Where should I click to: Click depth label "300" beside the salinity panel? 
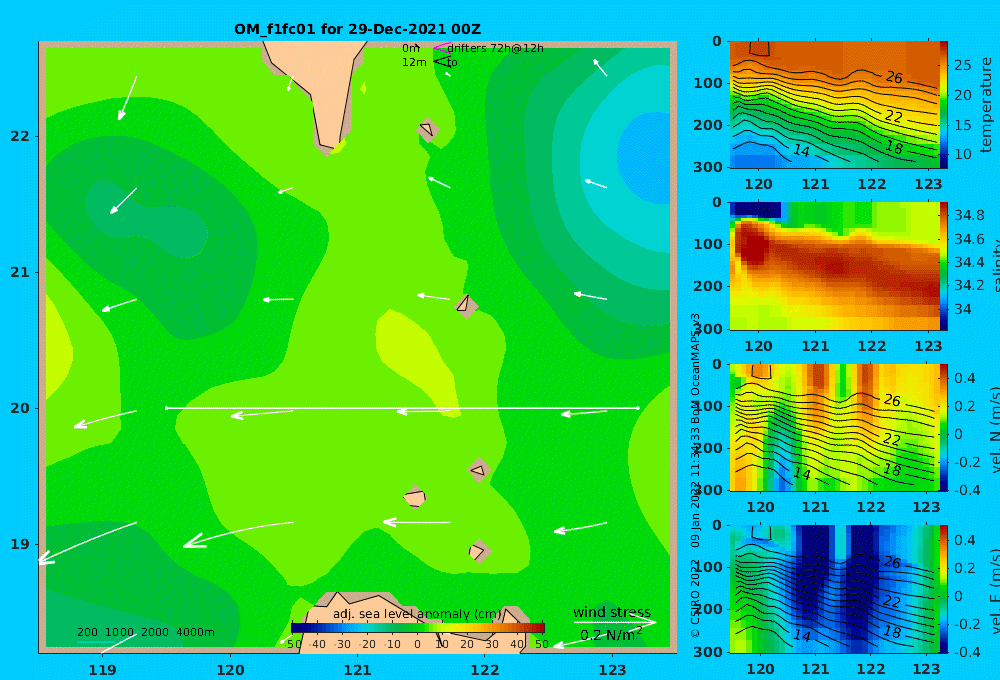[x=708, y=329]
